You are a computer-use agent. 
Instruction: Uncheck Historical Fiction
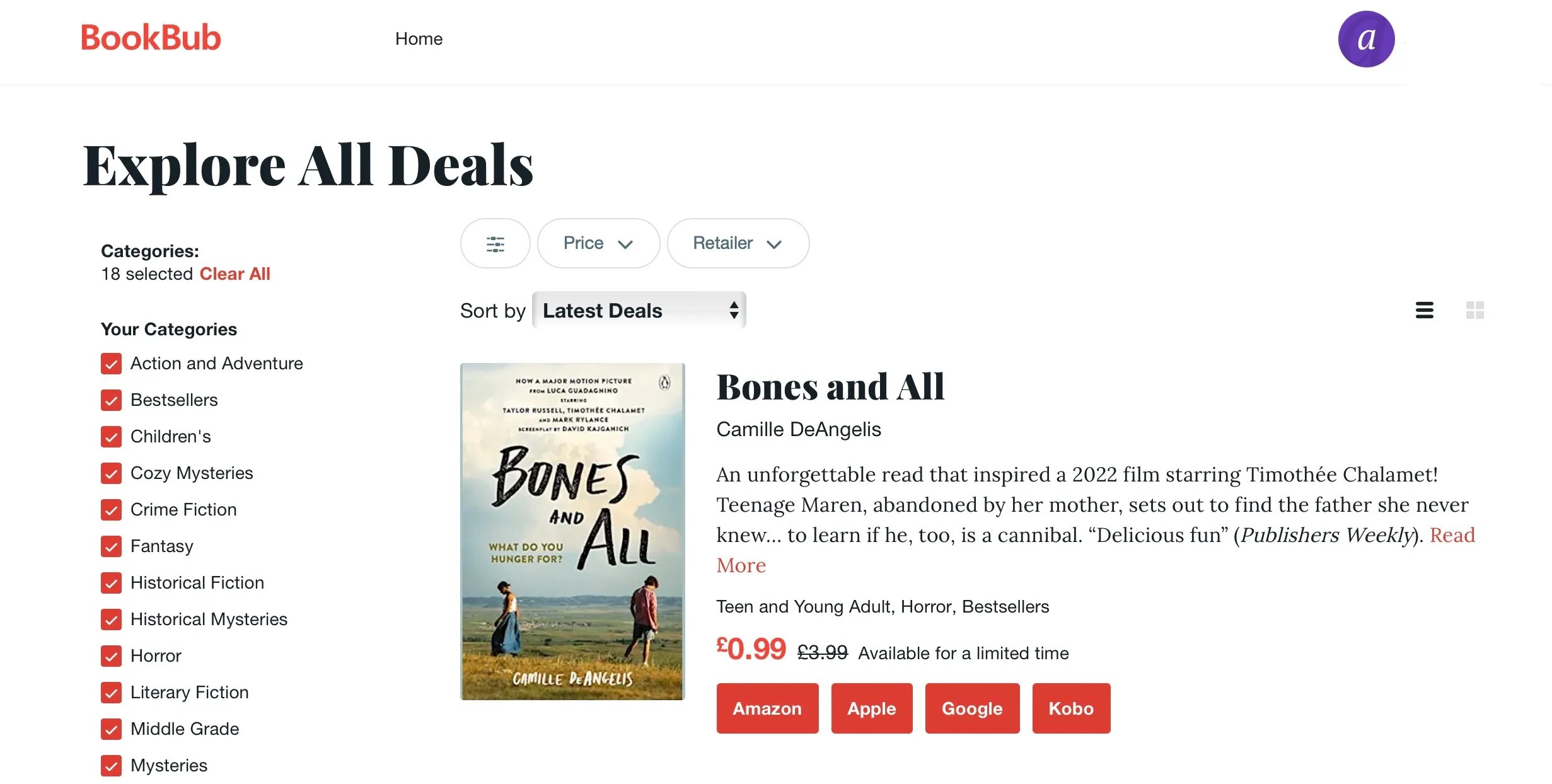coord(111,583)
